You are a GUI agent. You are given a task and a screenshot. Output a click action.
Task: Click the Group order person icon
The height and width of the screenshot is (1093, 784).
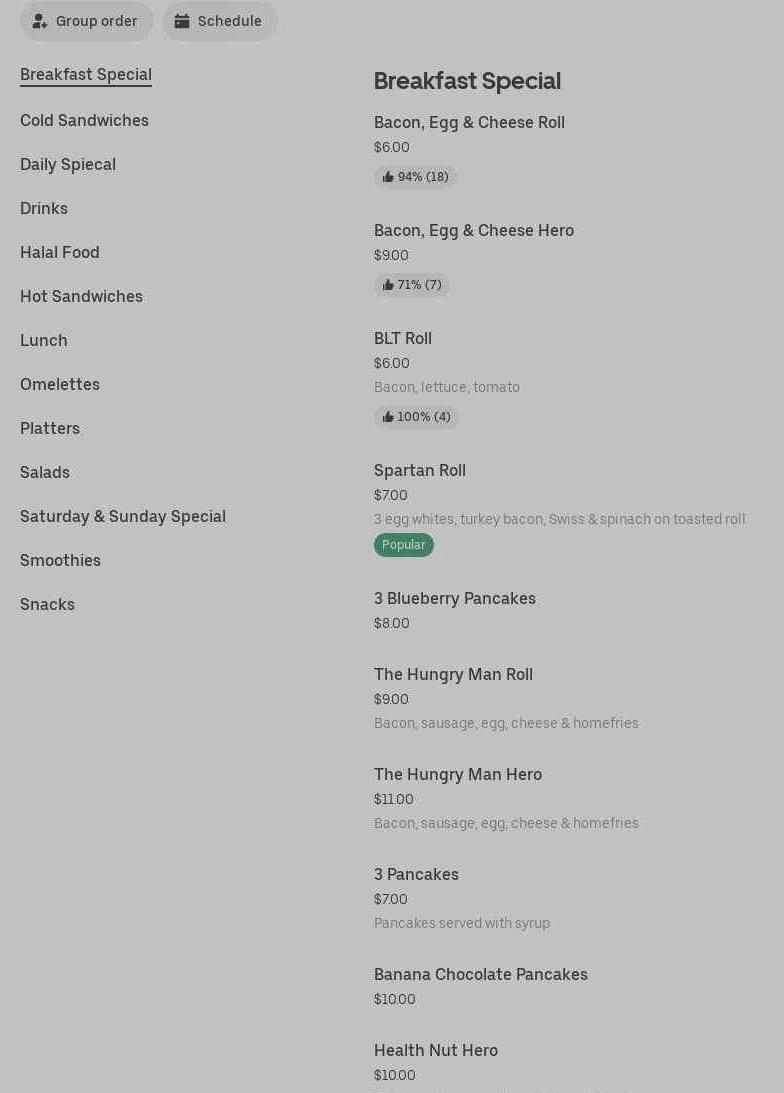pos(40,21)
